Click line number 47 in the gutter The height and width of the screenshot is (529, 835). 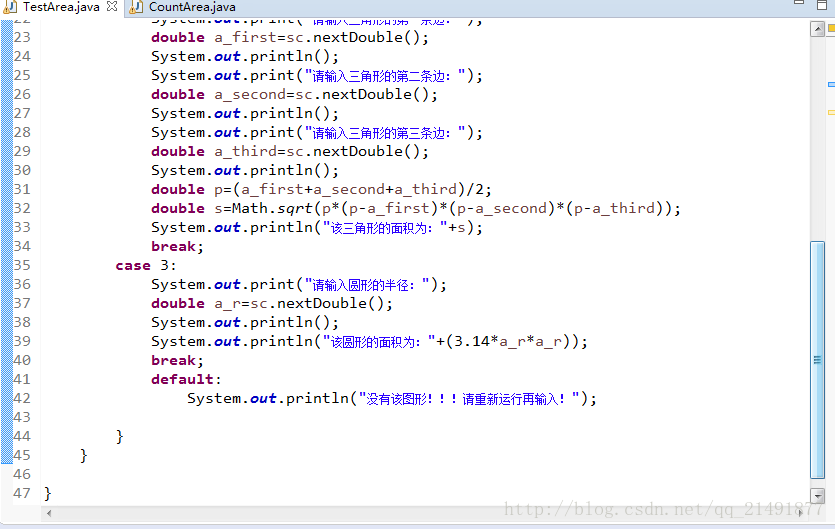pos(22,493)
